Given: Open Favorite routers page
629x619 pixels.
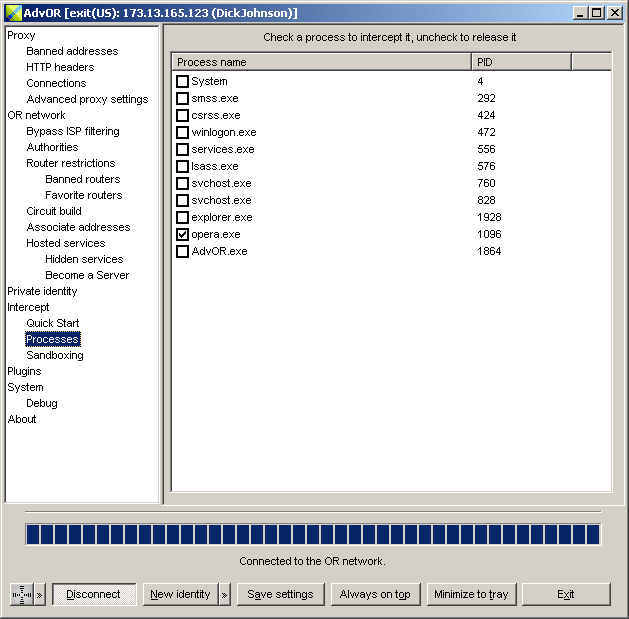Looking at the screenshot, I should tap(84, 195).
